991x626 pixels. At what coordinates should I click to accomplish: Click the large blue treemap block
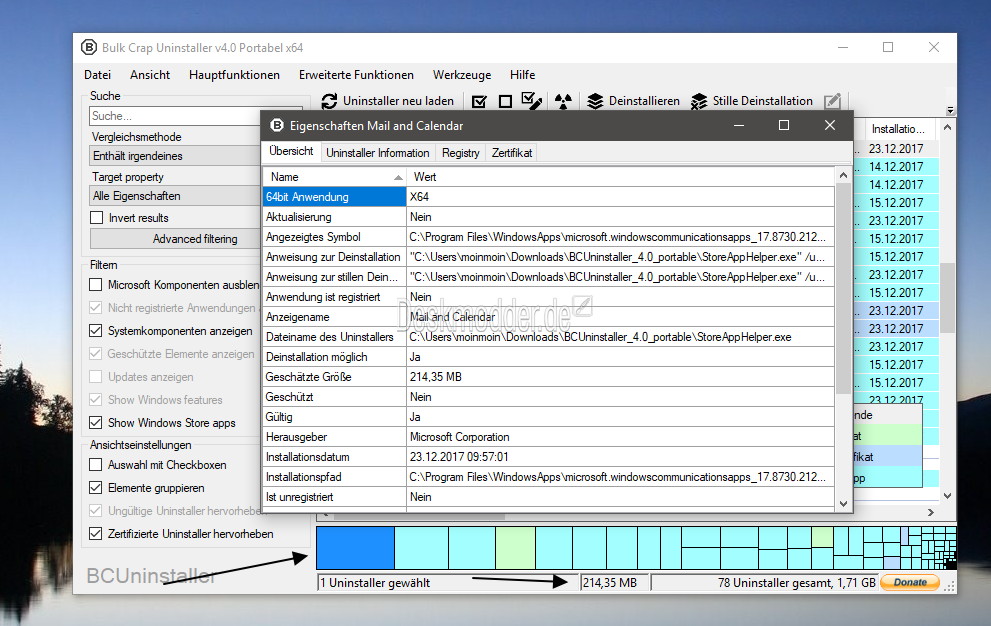click(355, 548)
